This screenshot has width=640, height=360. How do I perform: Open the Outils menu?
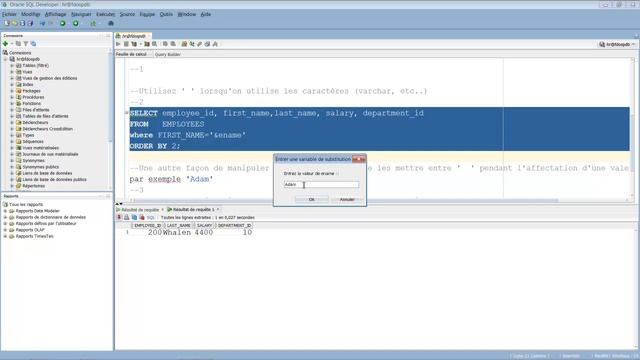pyautogui.click(x=166, y=14)
